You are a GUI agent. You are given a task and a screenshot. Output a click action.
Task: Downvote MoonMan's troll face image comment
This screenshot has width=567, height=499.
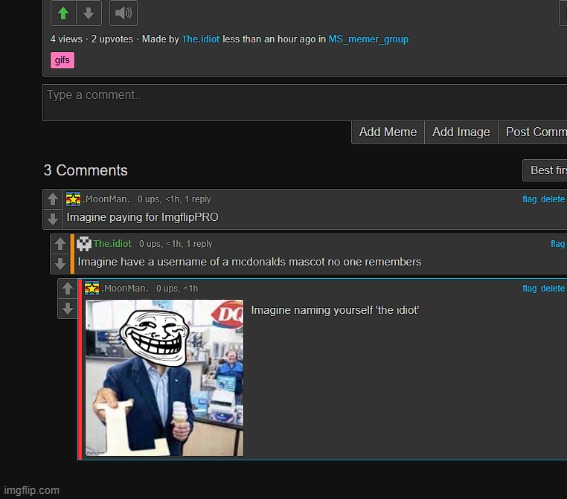click(68, 308)
